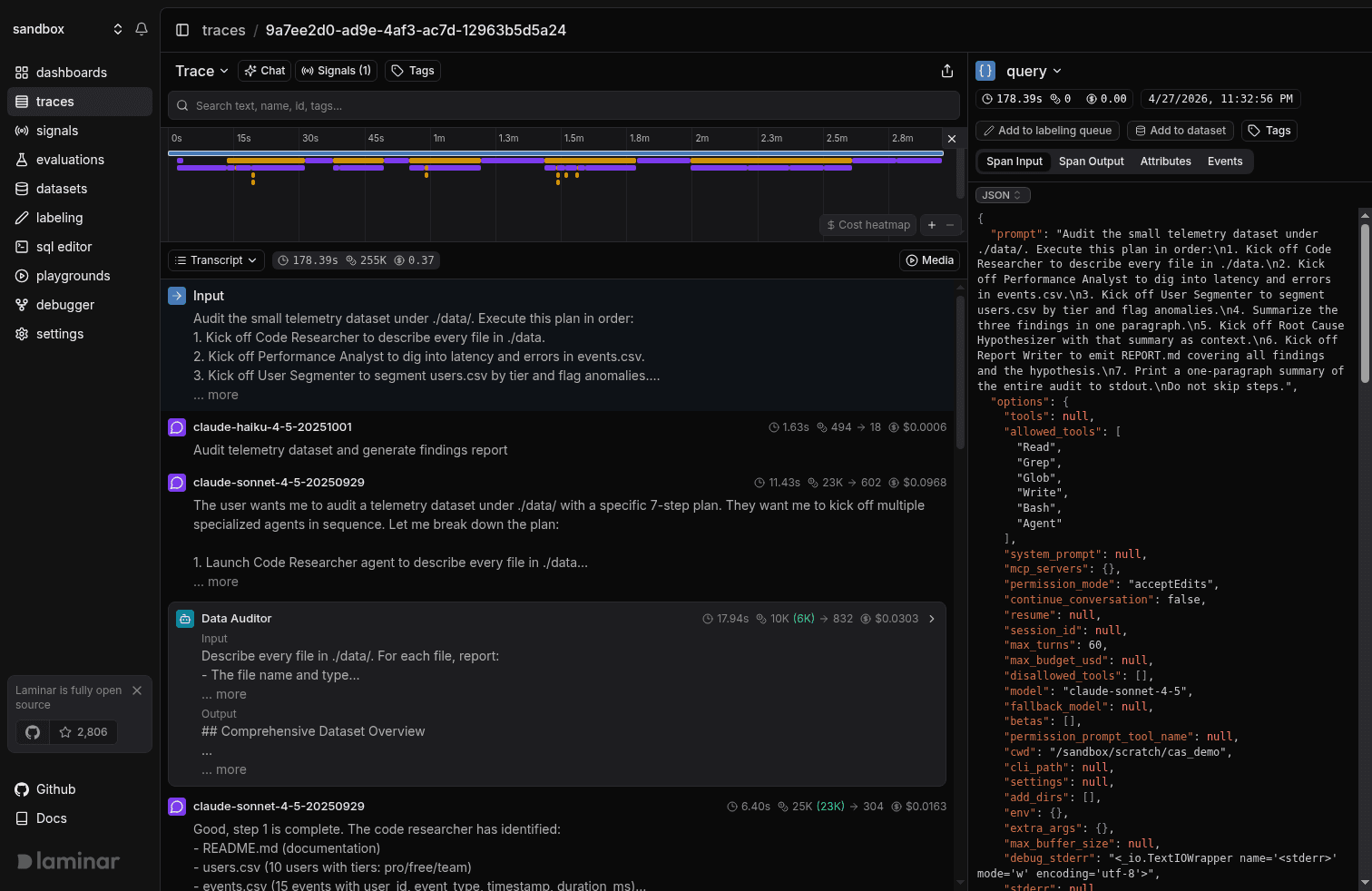Expand first claude-sonnet message more link
Viewport: 1372px width, 891px height.
(x=216, y=582)
